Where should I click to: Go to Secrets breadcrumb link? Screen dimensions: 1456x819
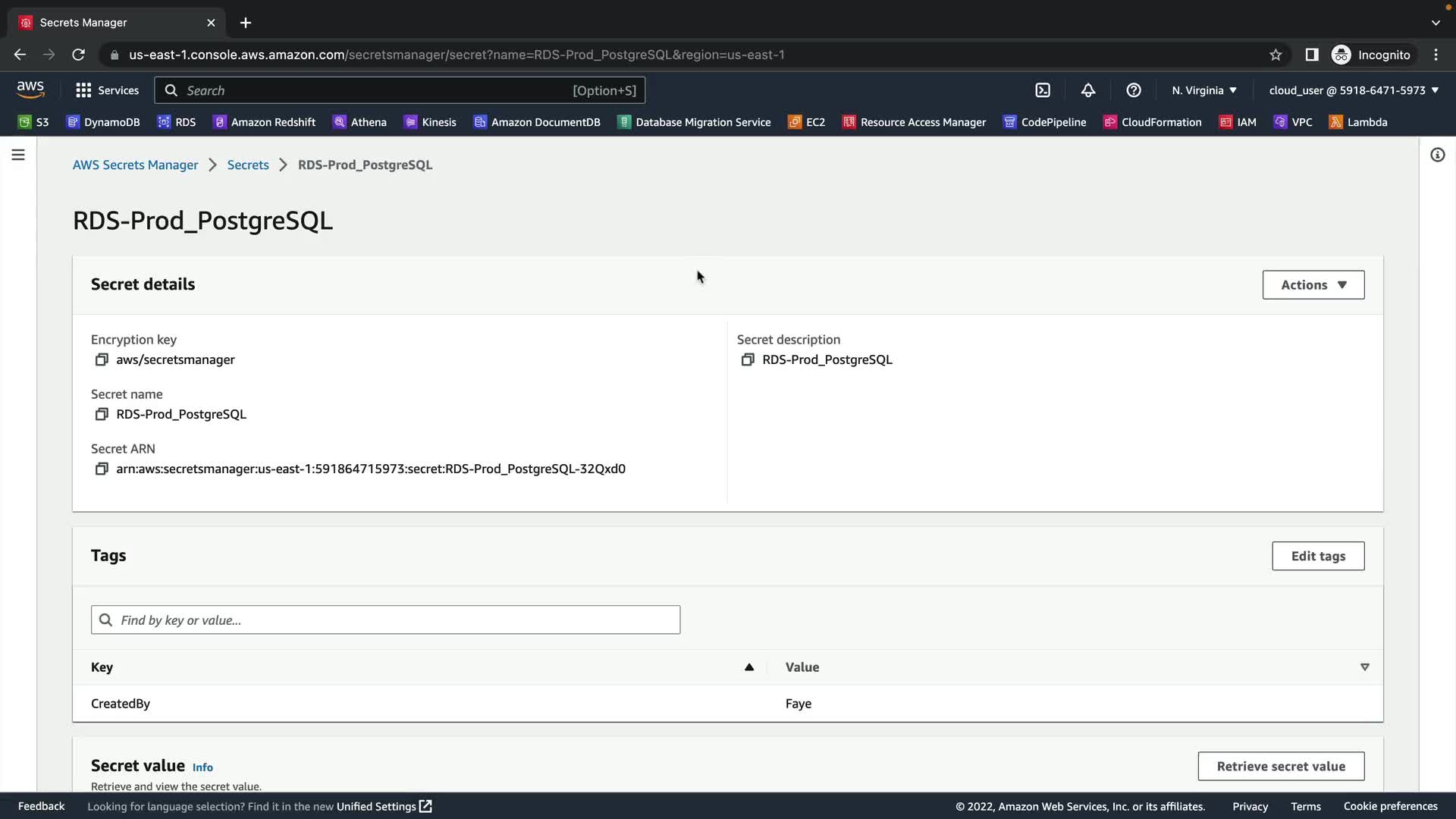click(248, 165)
